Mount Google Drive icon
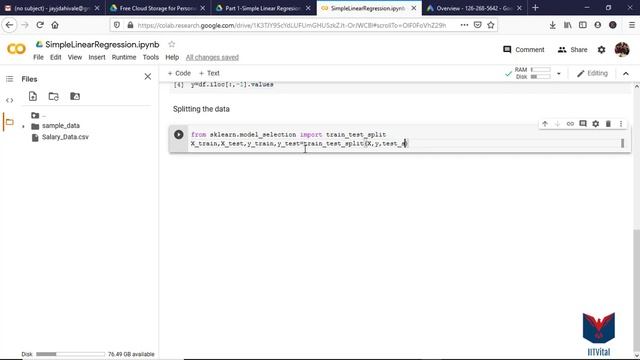640x360 pixels. click(x=75, y=96)
